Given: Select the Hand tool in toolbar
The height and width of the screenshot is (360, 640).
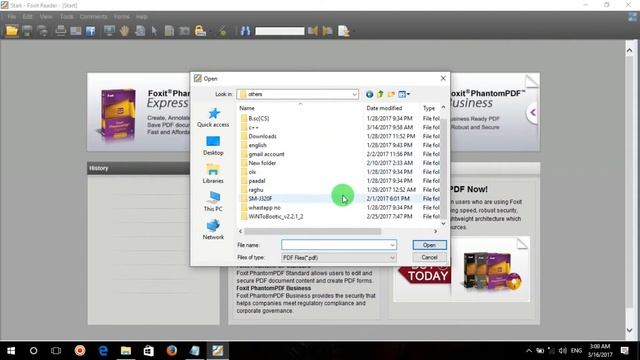Looking at the screenshot, I should coord(124,31).
